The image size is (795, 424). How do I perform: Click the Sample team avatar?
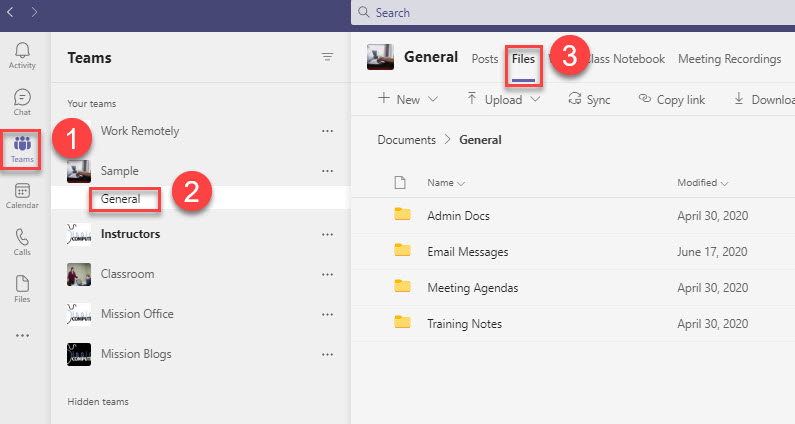79,171
